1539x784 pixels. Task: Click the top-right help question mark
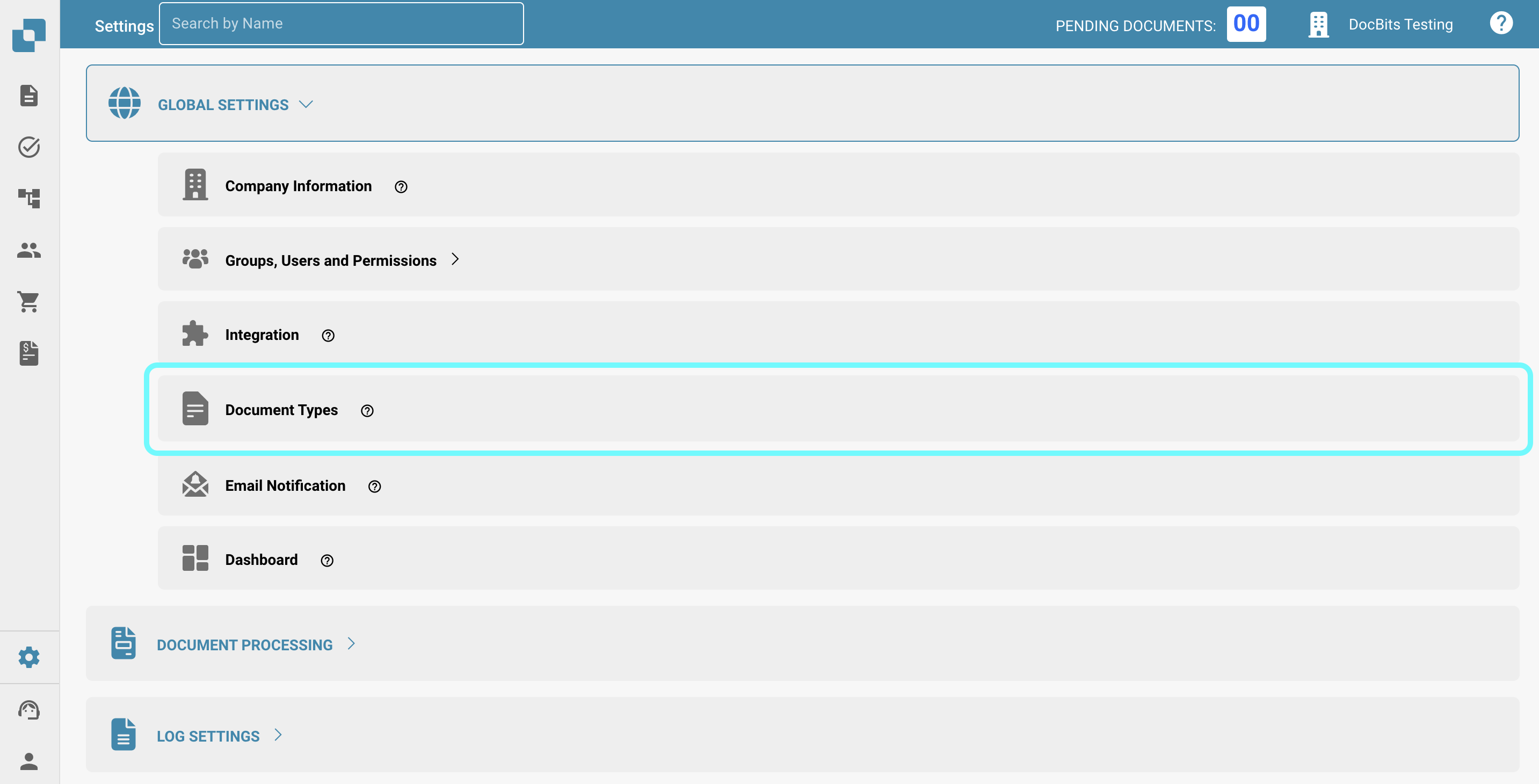1500,23
